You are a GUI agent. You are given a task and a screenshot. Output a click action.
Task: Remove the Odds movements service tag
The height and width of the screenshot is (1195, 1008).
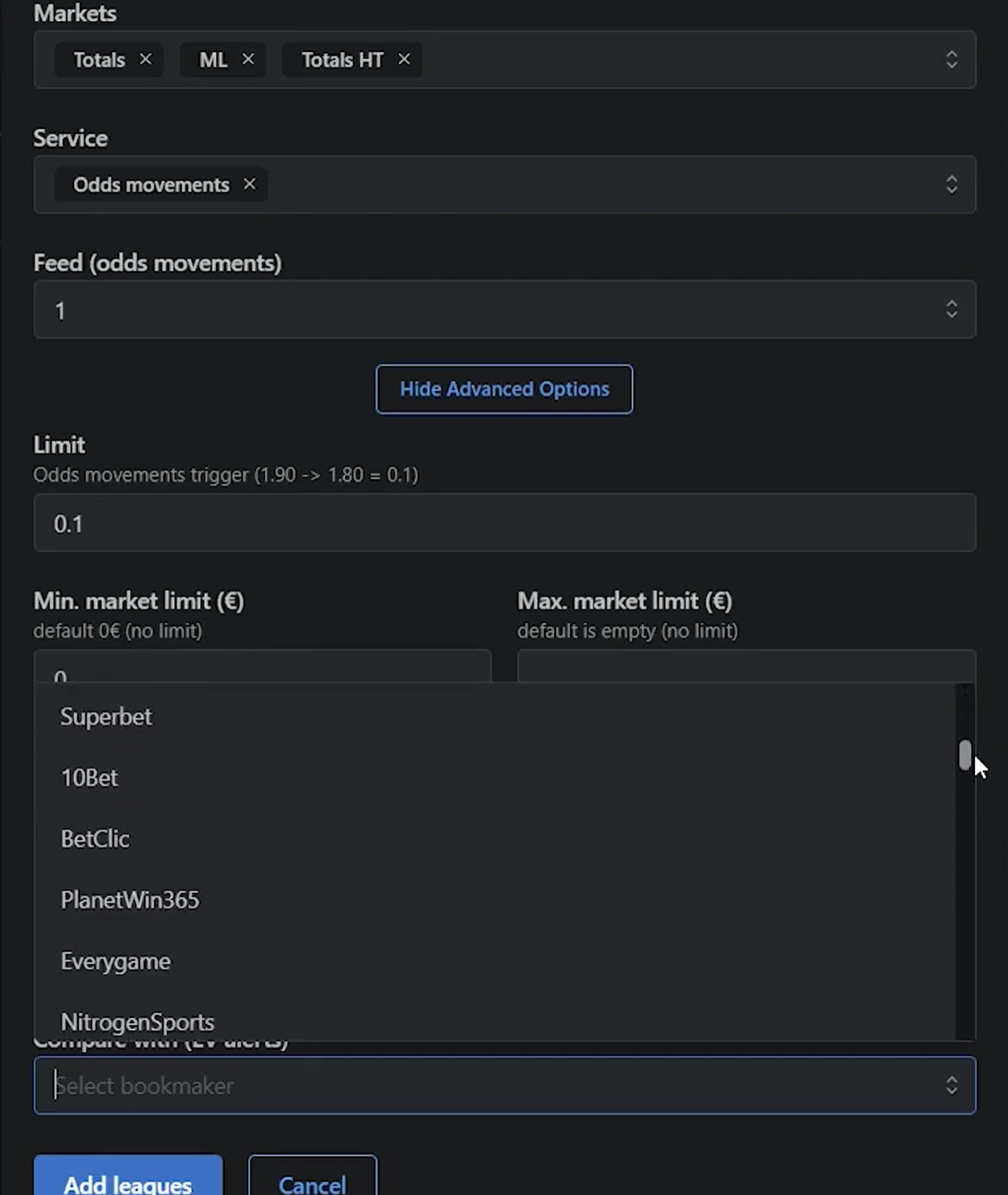(249, 184)
